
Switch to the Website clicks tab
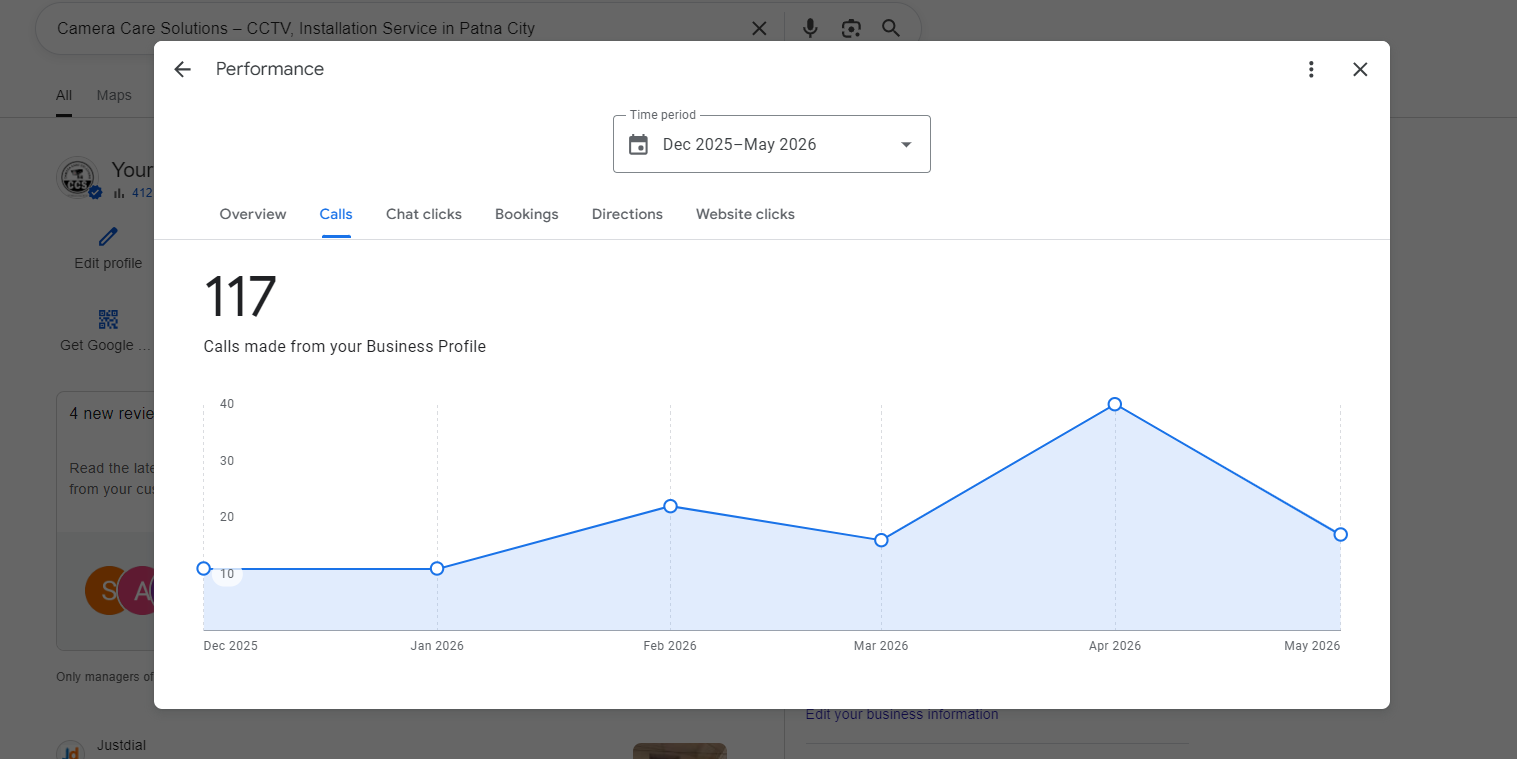[745, 214]
